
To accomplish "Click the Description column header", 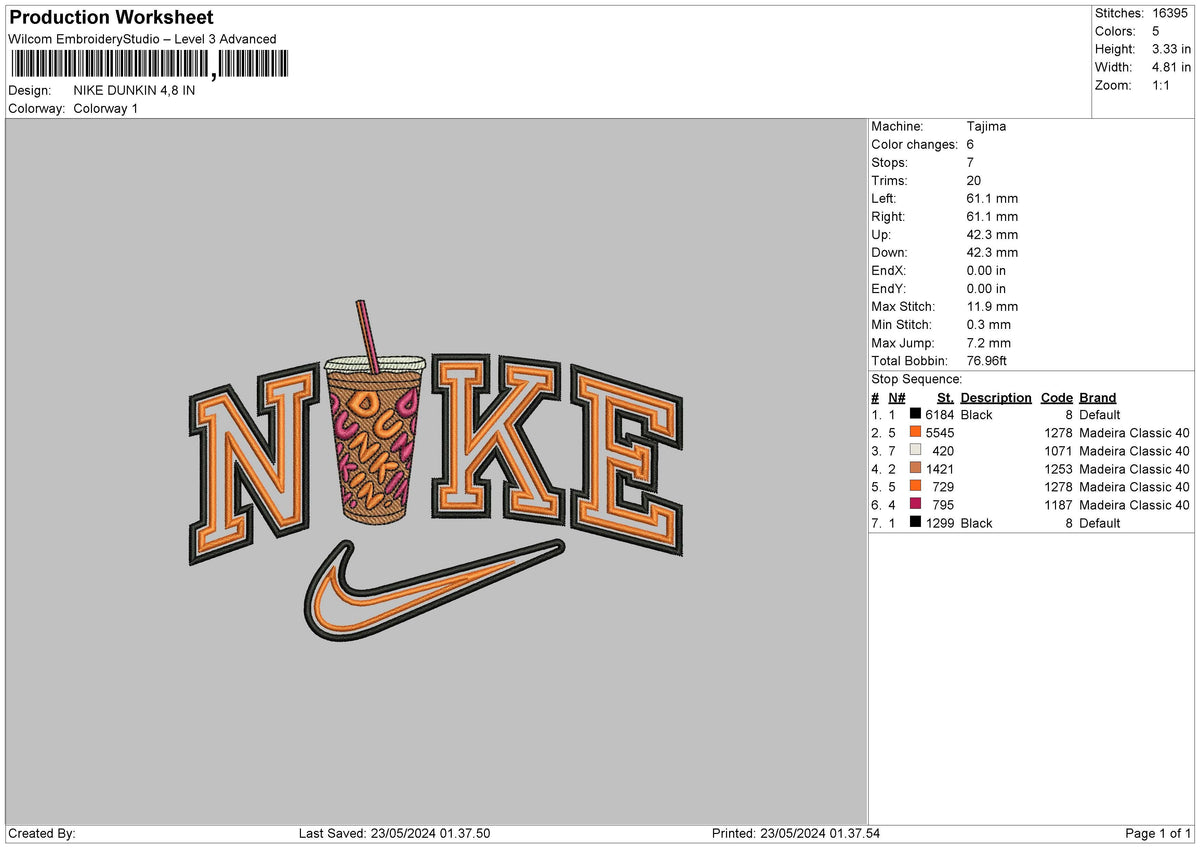I will click(996, 397).
